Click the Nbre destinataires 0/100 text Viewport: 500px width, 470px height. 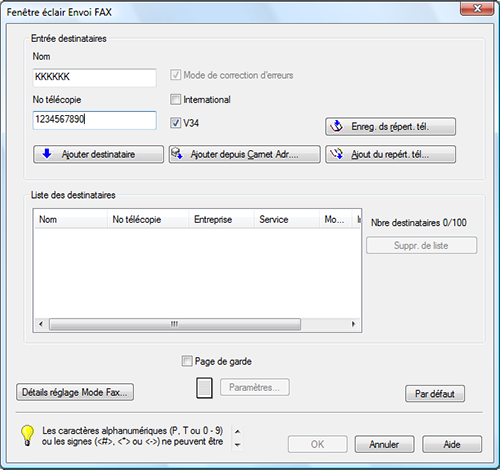click(419, 222)
